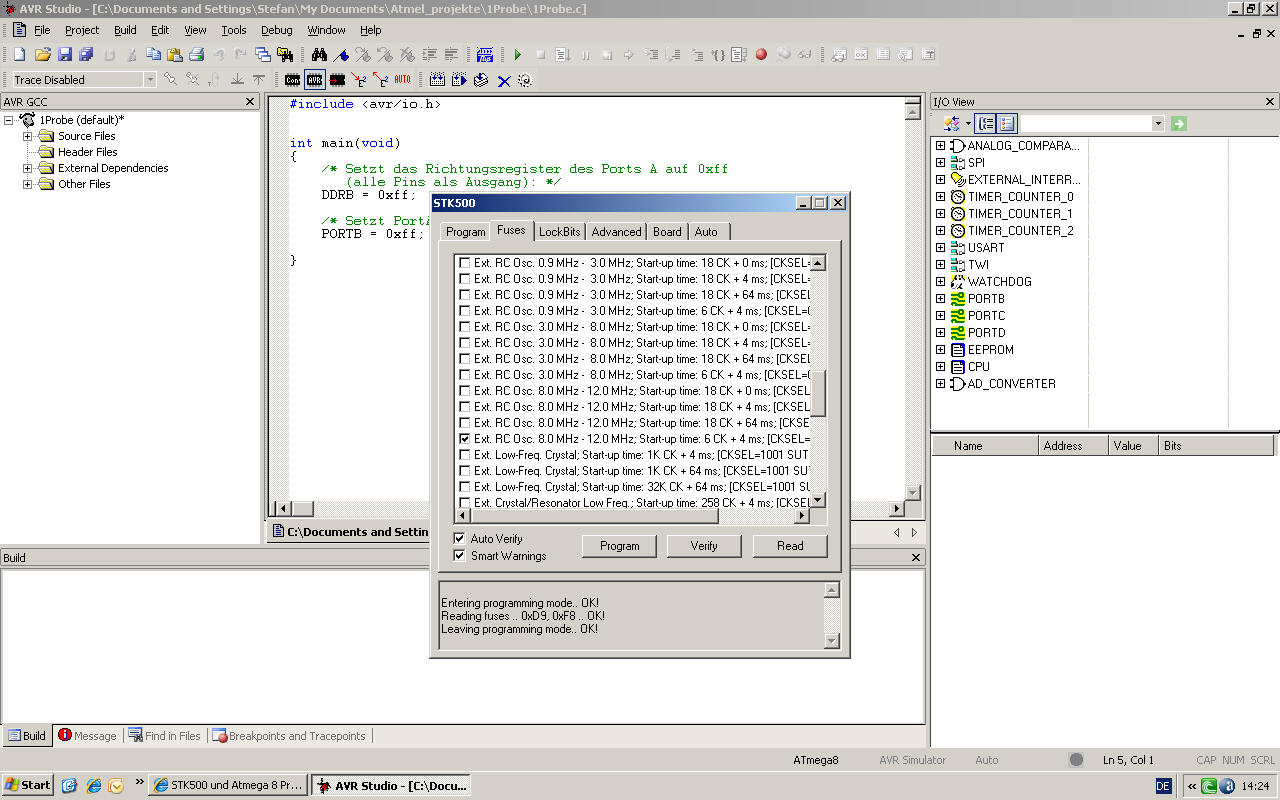Click the I/O View tree mode icon
Viewport: 1280px width, 800px height.
986,123
